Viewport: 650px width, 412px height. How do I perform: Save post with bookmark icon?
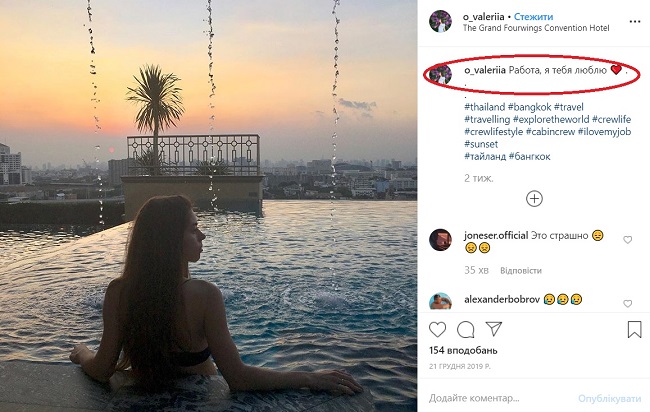click(x=634, y=329)
